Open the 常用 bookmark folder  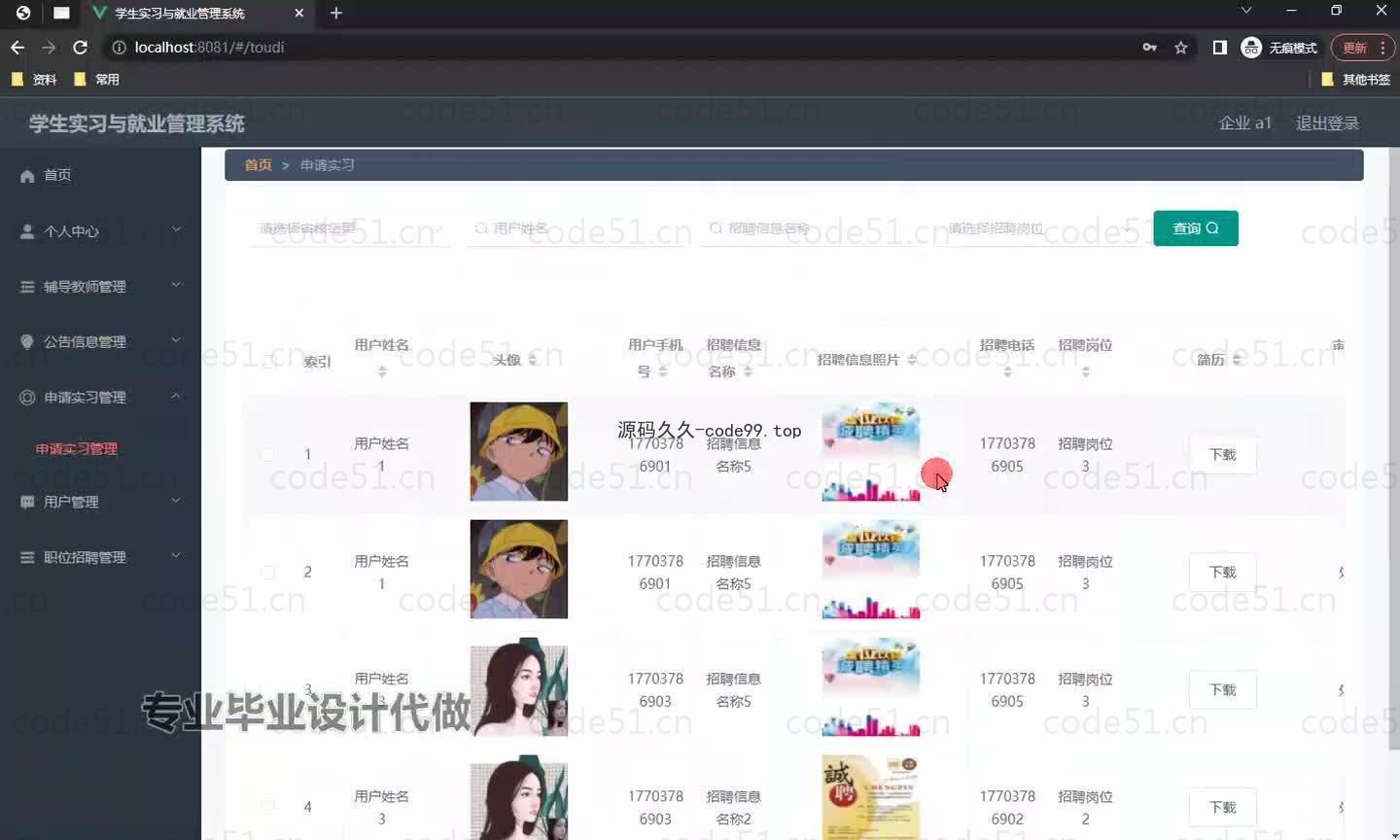point(96,79)
